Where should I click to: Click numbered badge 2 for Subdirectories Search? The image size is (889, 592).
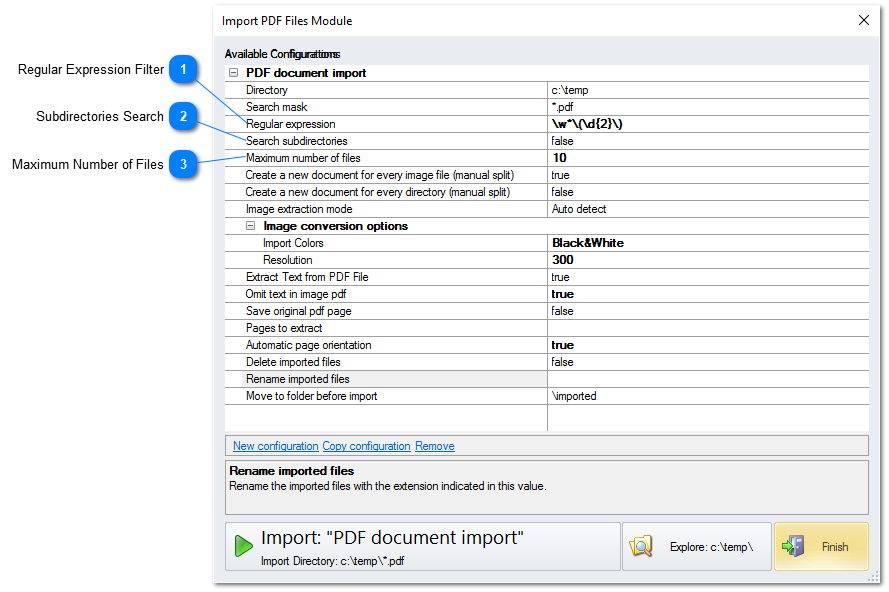(x=182, y=117)
